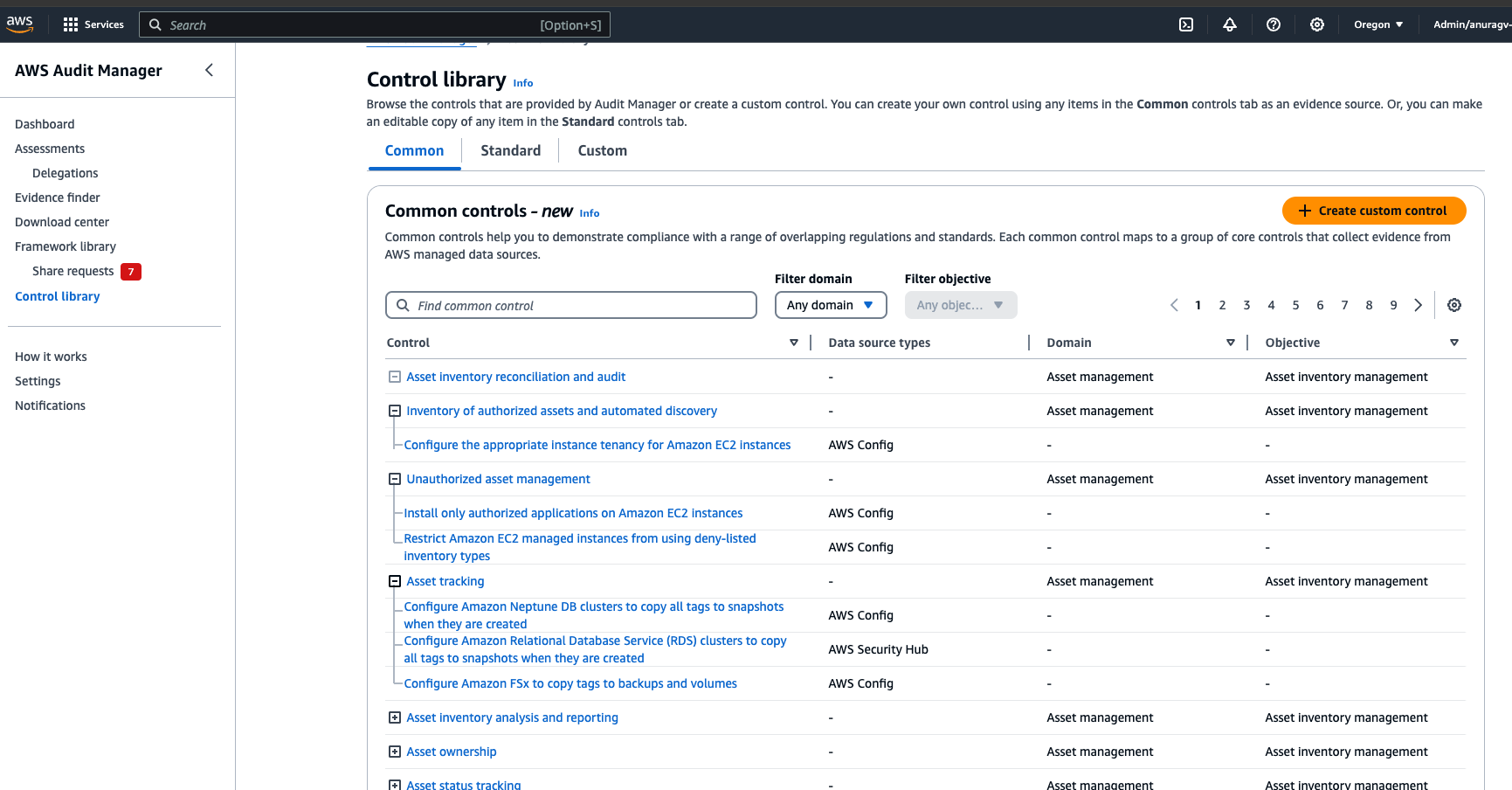
Task: Collapse the Unauthorized asset management group
Action: point(394,478)
